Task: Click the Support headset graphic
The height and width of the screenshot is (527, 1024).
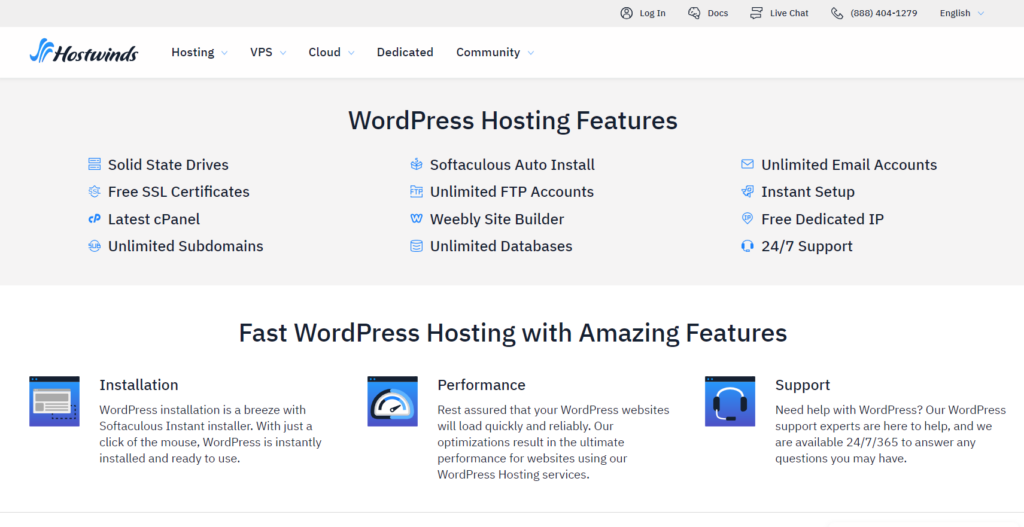Action: (730, 401)
